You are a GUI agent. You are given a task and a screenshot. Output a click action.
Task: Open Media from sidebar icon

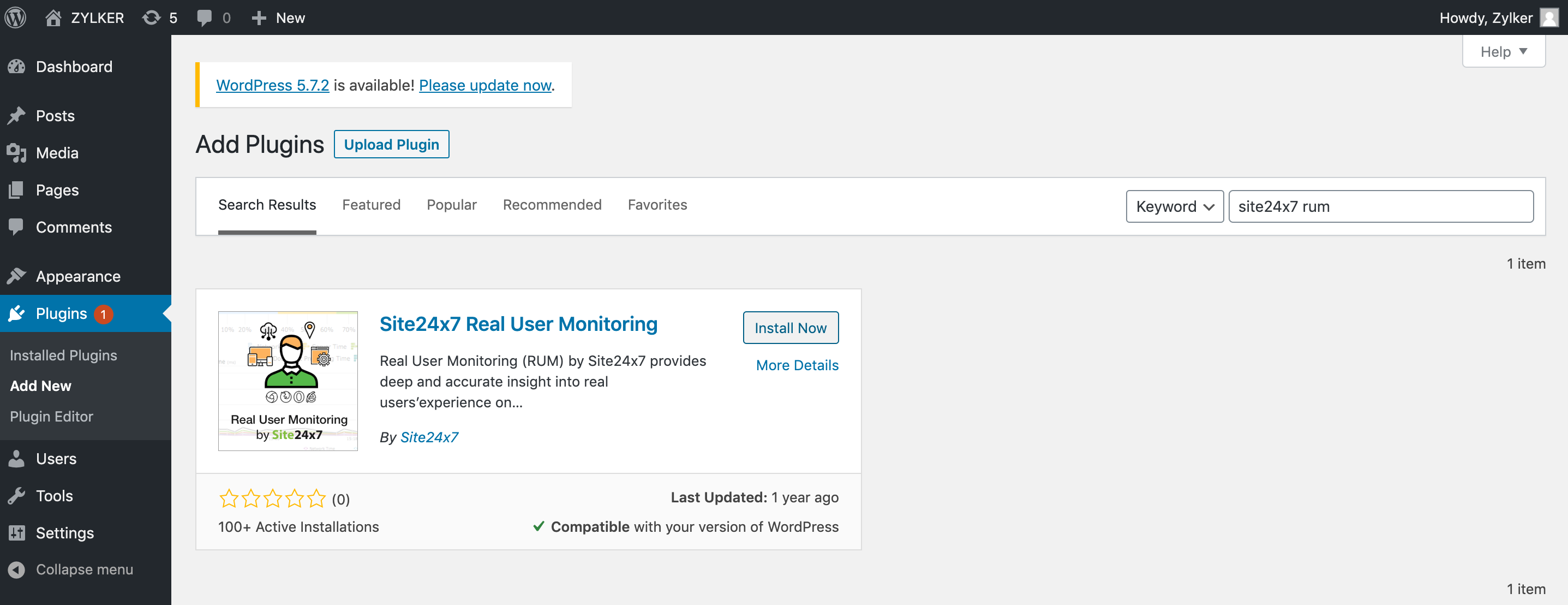17,153
